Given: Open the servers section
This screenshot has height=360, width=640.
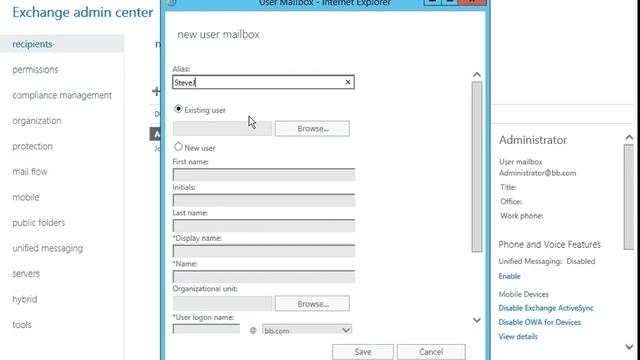Looking at the screenshot, I should 26,273.
